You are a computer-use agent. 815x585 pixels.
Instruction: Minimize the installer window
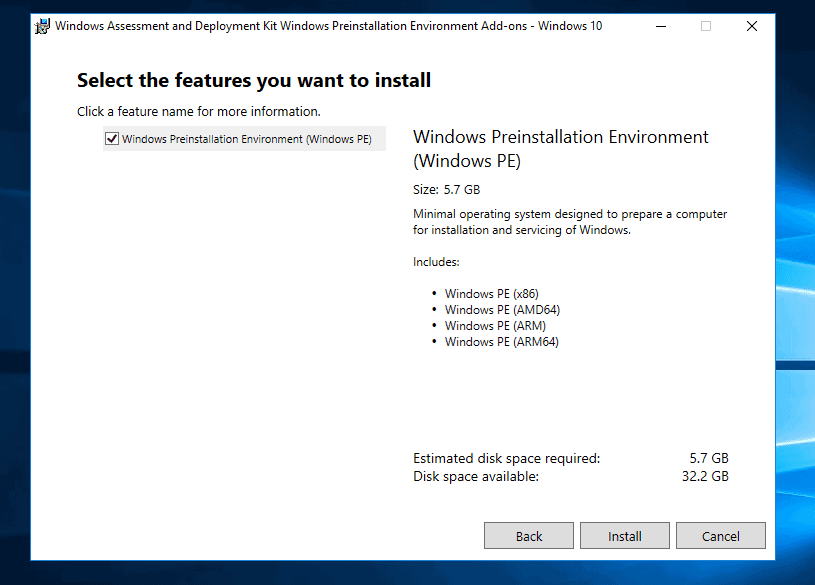pyautogui.click(x=660, y=26)
